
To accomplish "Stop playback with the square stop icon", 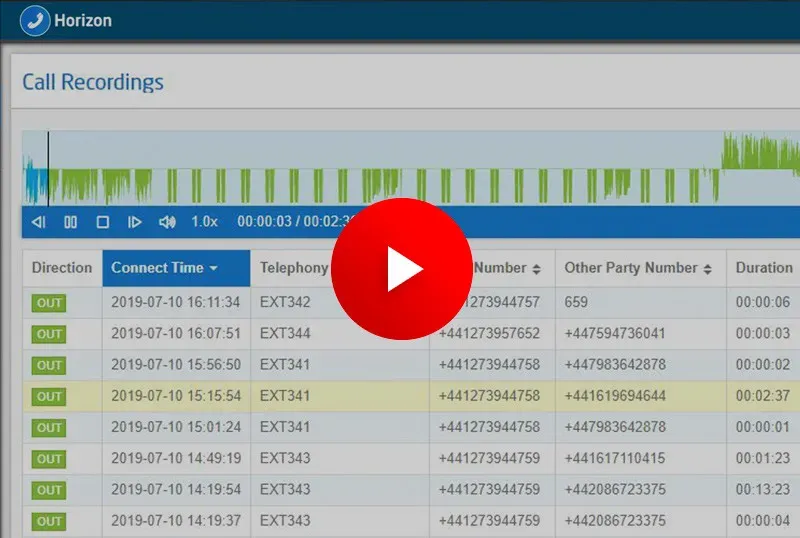I will point(103,222).
